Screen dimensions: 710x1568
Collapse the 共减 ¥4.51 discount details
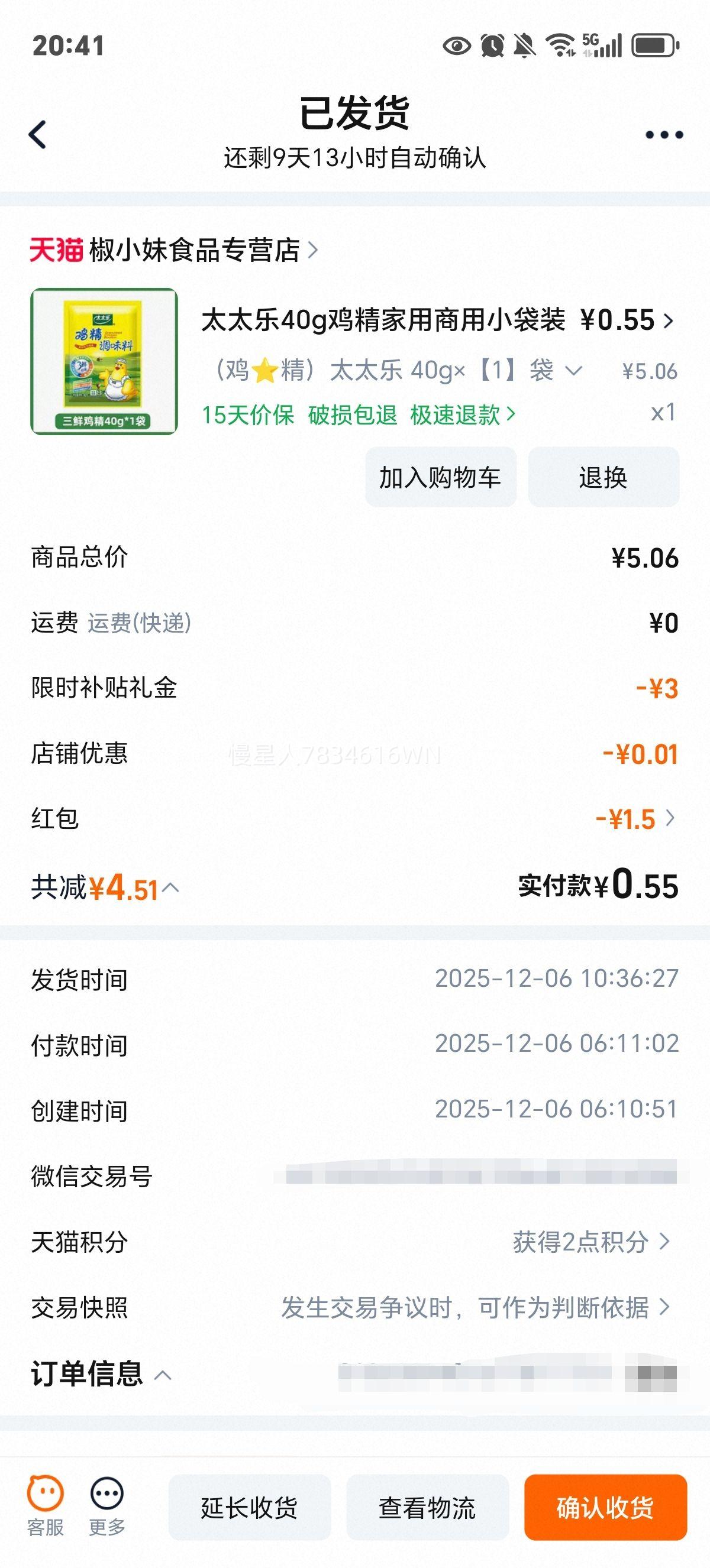click(x=171, y=888)
